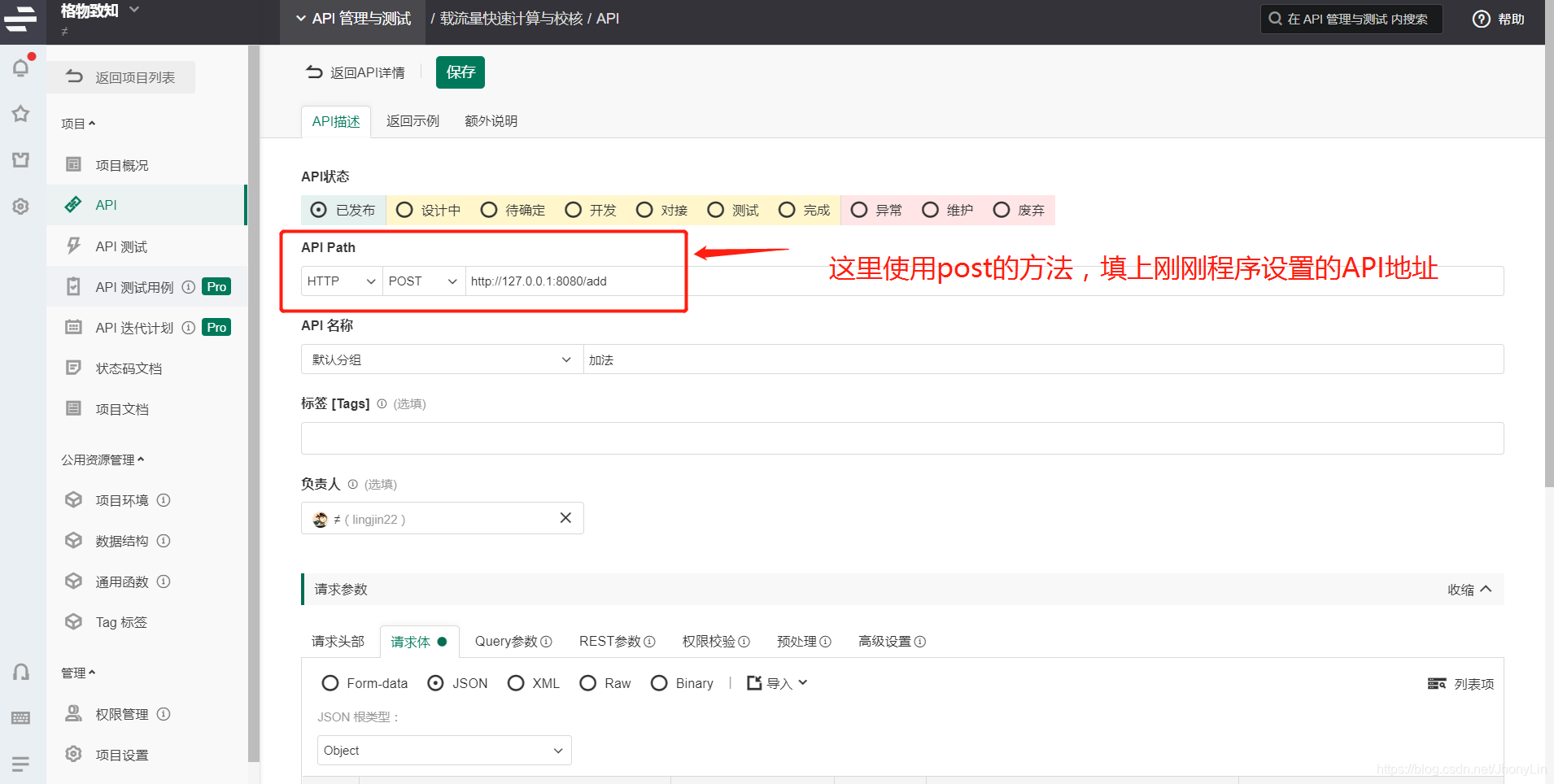Choose XML request body type
Viewport: 1554px width, 784px height.
516,683
